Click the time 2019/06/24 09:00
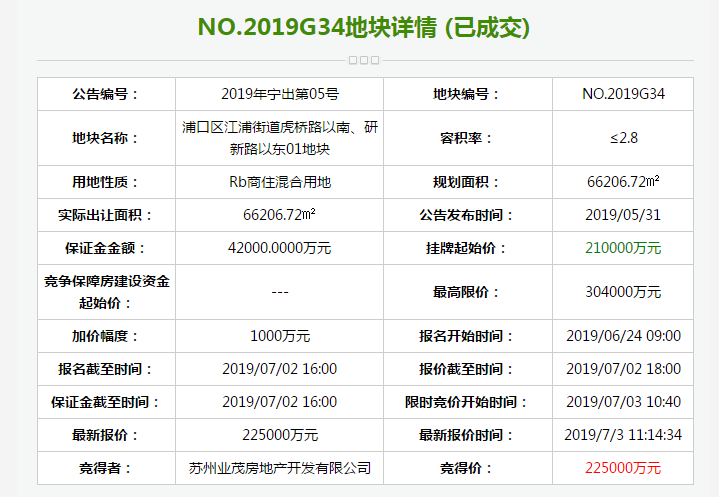The height and width of the screenshot is (497, 719). pos(623,336)
